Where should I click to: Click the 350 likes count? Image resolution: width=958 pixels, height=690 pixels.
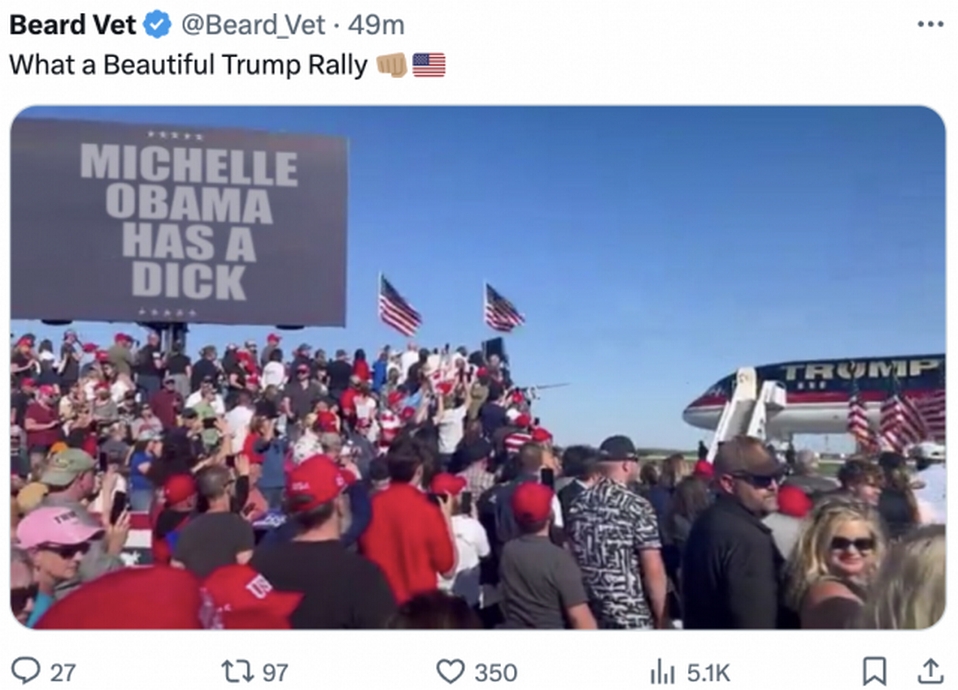[495, 673]
